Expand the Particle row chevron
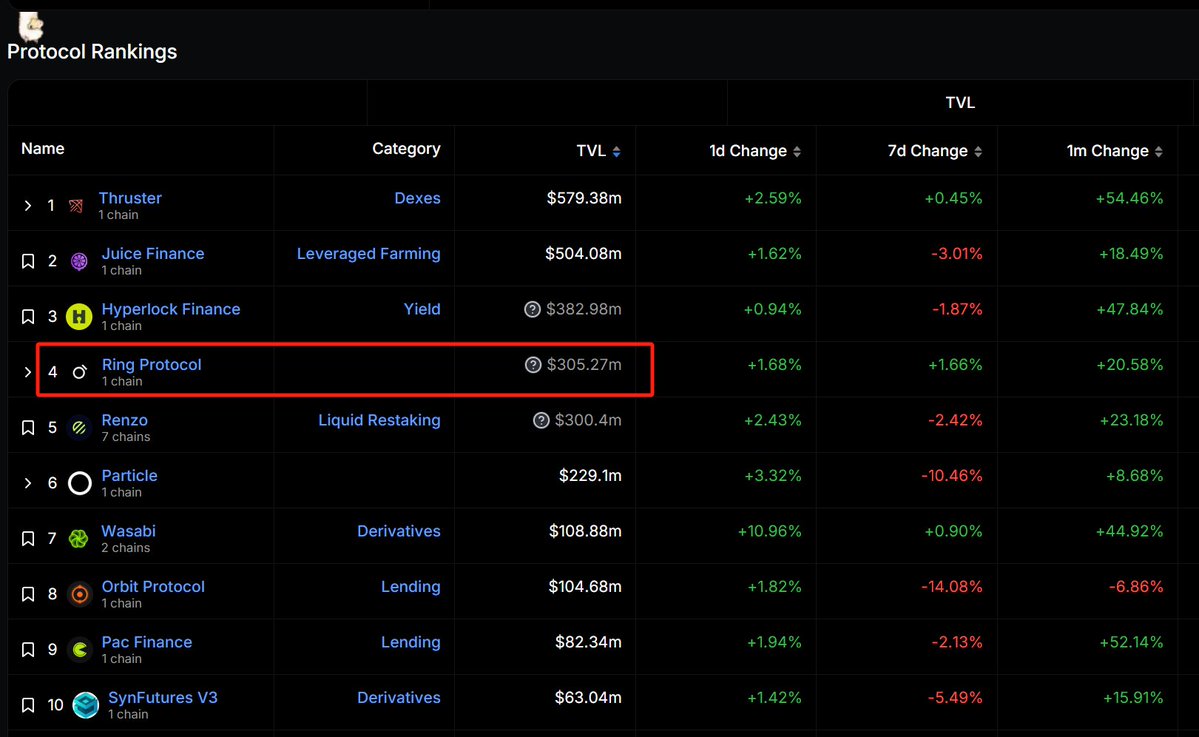The height and width of the screenshot is (737, 1199). coord(28,483)
